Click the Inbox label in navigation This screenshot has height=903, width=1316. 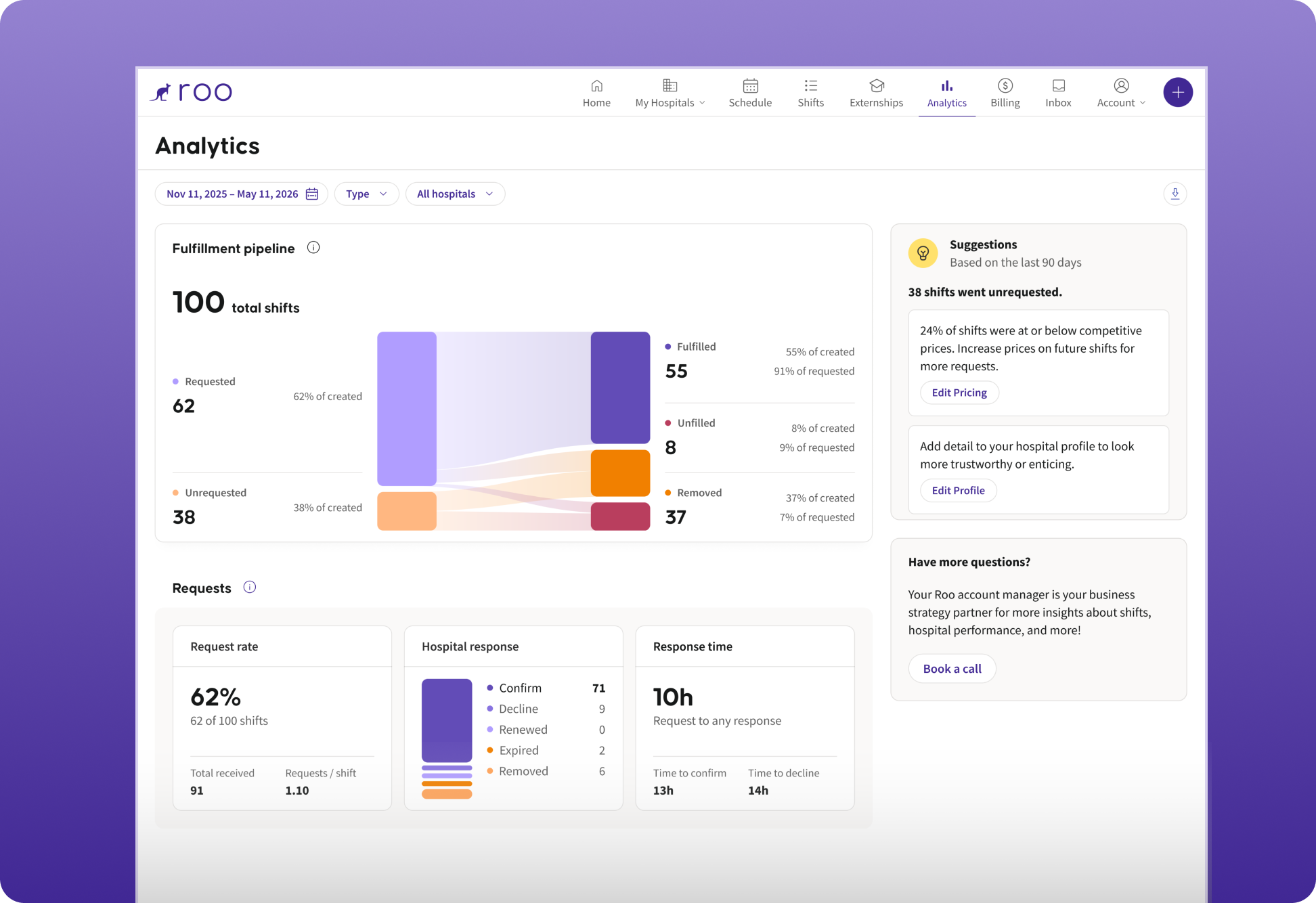pos(1058,103)
